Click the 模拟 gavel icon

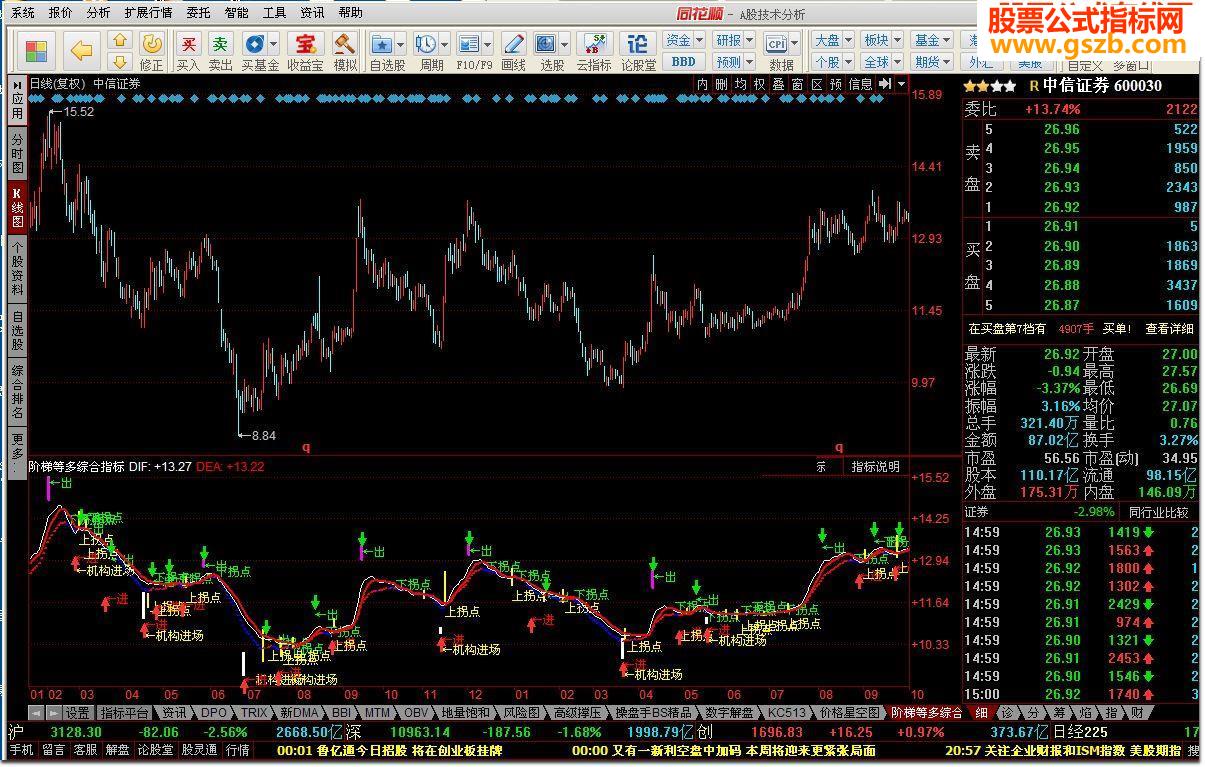click(345, 51)
